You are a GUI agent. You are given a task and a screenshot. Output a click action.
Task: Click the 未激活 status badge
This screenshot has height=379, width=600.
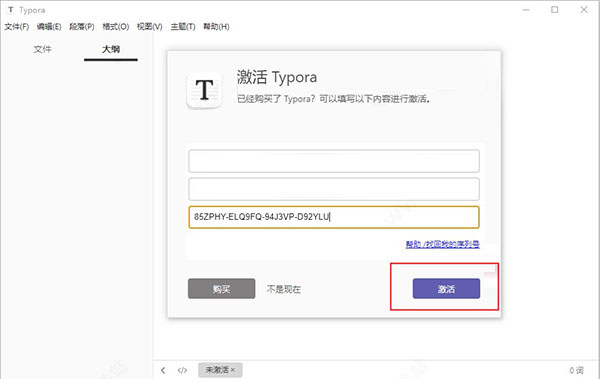(220, 370)
